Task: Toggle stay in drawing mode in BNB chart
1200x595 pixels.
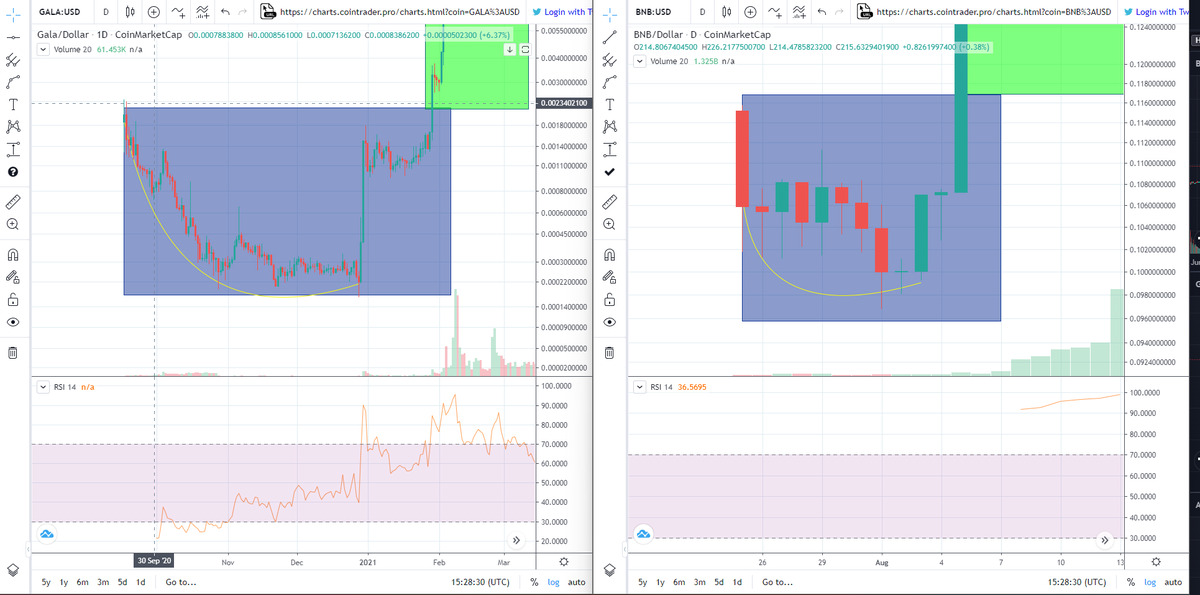Action: (608, 276)
